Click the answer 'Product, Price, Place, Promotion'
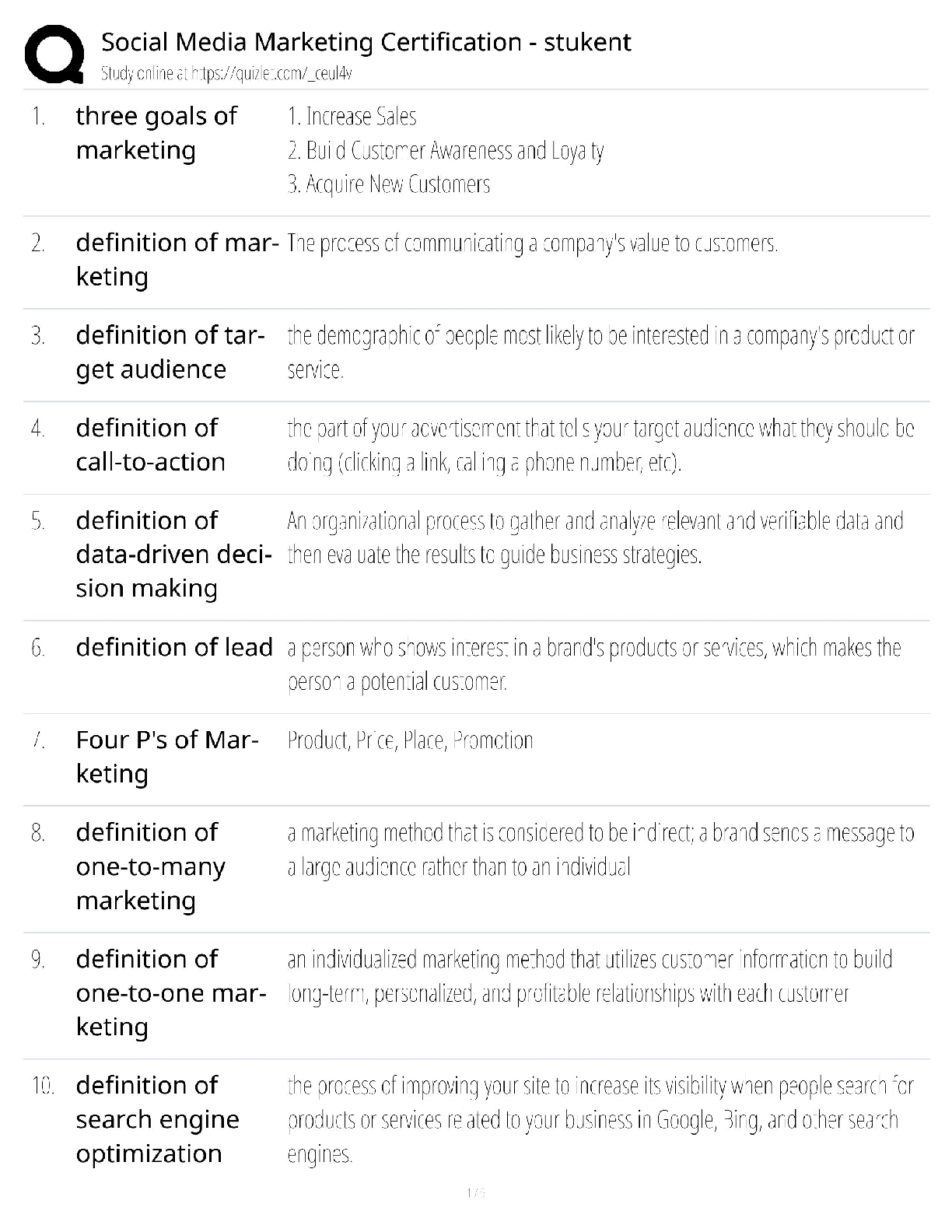952x1232 pixels. pyautogui.click(x=410, y=740)
